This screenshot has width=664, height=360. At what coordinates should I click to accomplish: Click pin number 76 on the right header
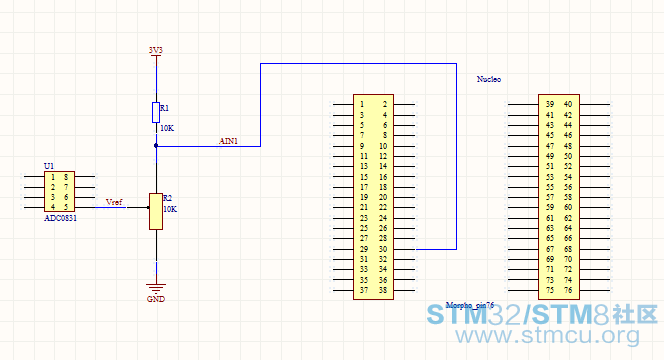click(x=568, y=290)
